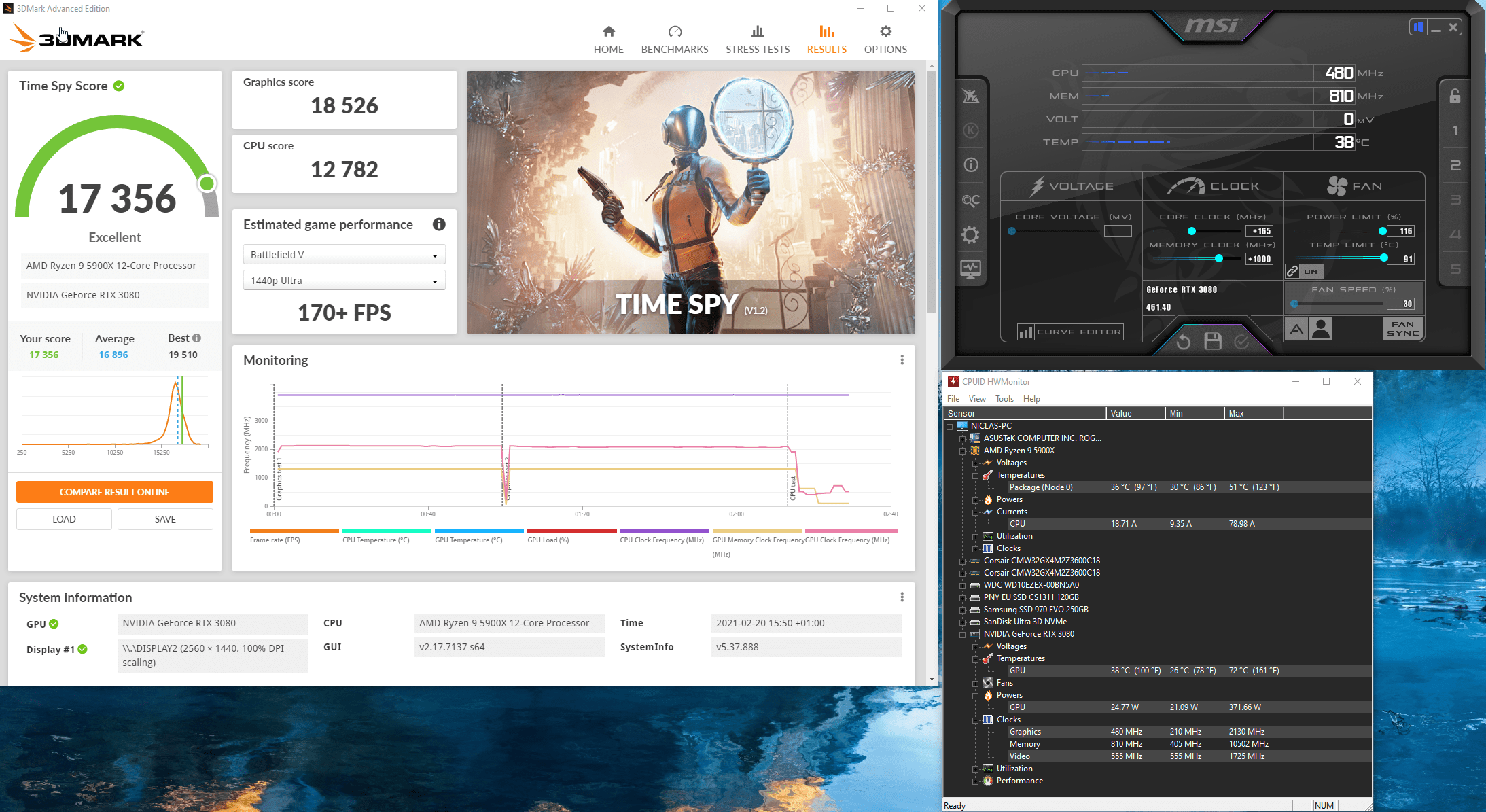Click the Power Limit slider handle

click(x=1383, y=231)
